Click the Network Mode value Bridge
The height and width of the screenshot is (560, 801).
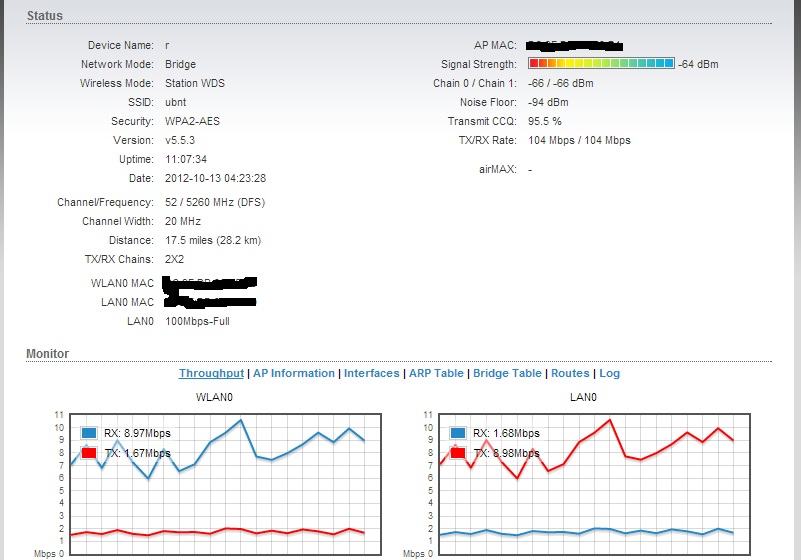[180, 64]
